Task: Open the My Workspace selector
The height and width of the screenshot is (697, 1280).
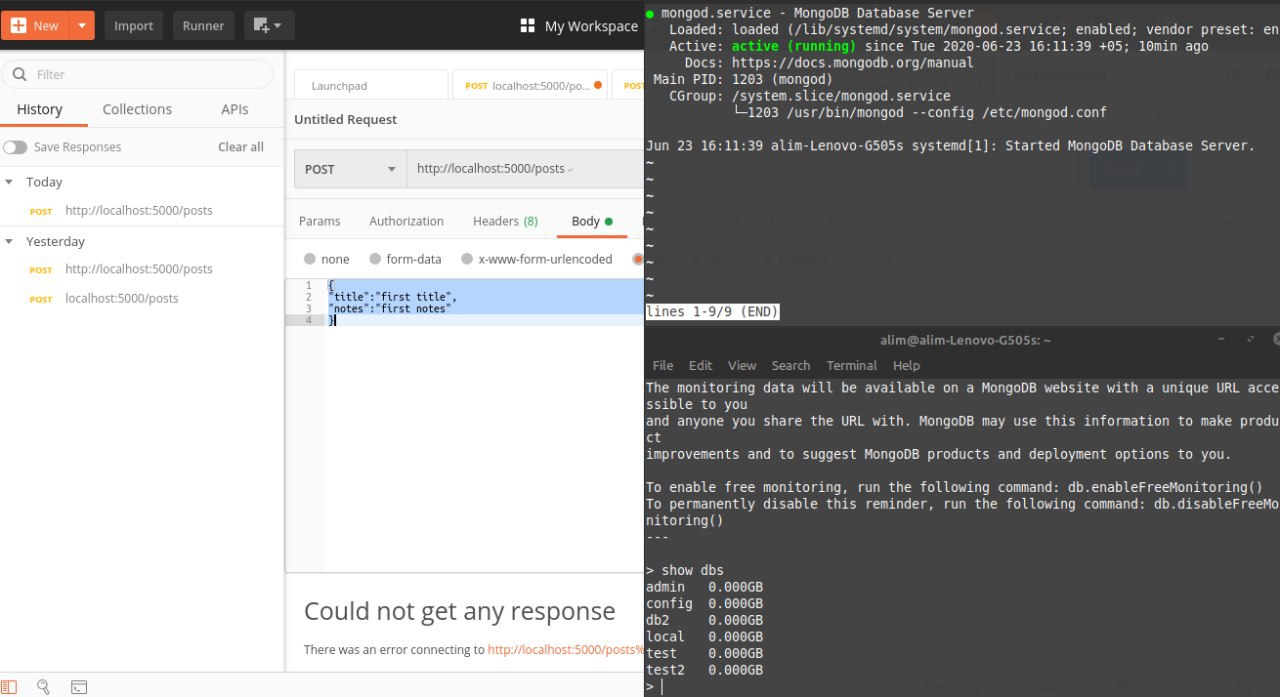Action: coord(590,26)
